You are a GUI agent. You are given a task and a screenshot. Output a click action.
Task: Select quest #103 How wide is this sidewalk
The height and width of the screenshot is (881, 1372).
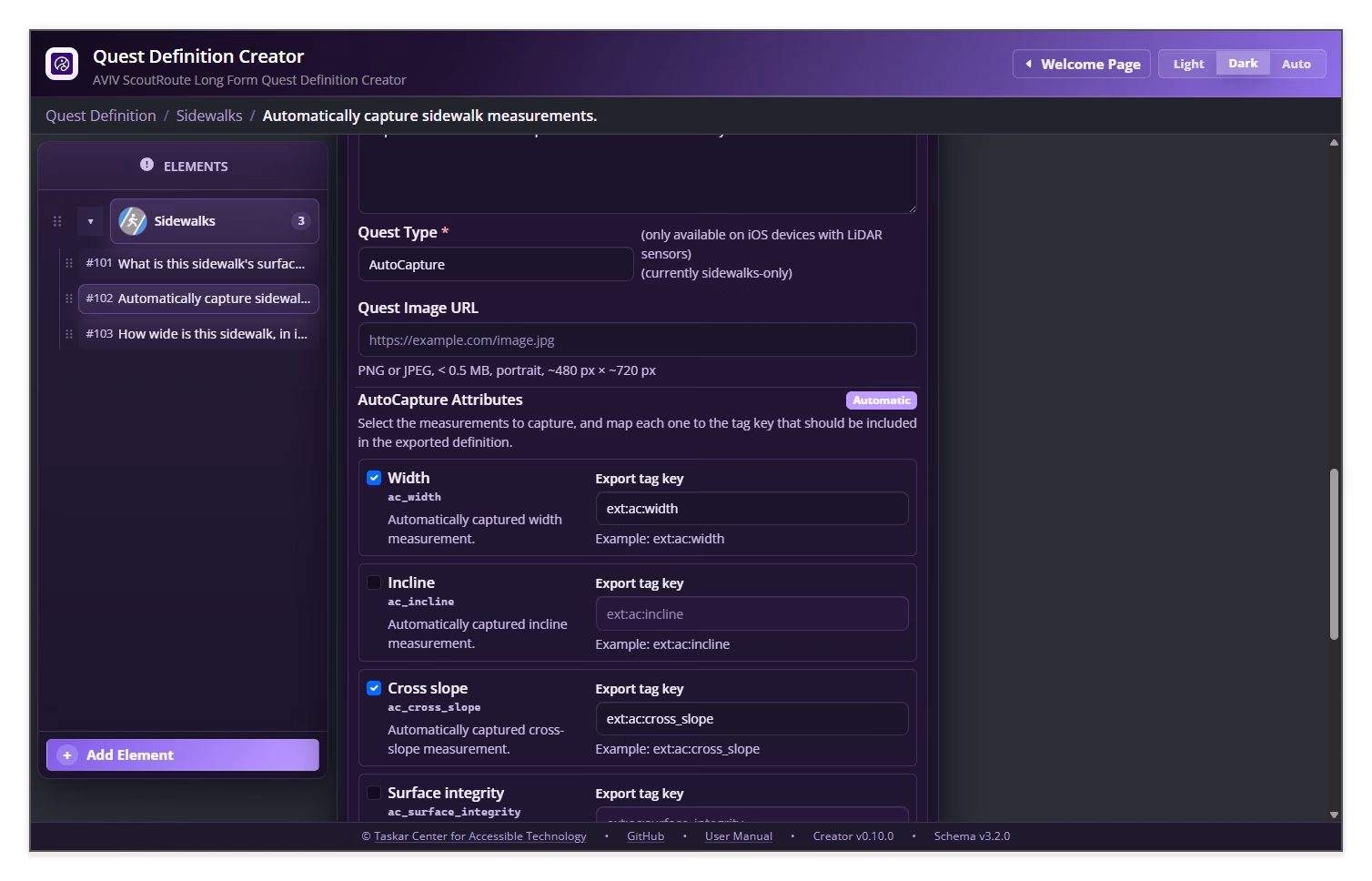click(198, 334)
